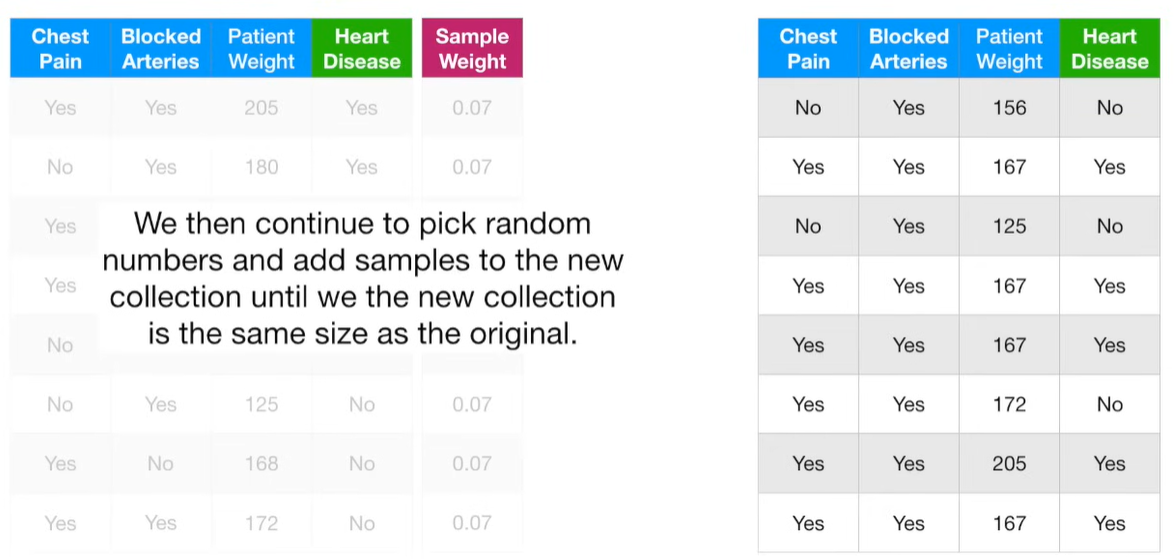This screenshot has width=1175, height=559.
Task: Click the 156 weight cell in right table
Action: pyautogui.click(x=1009, y=108)
